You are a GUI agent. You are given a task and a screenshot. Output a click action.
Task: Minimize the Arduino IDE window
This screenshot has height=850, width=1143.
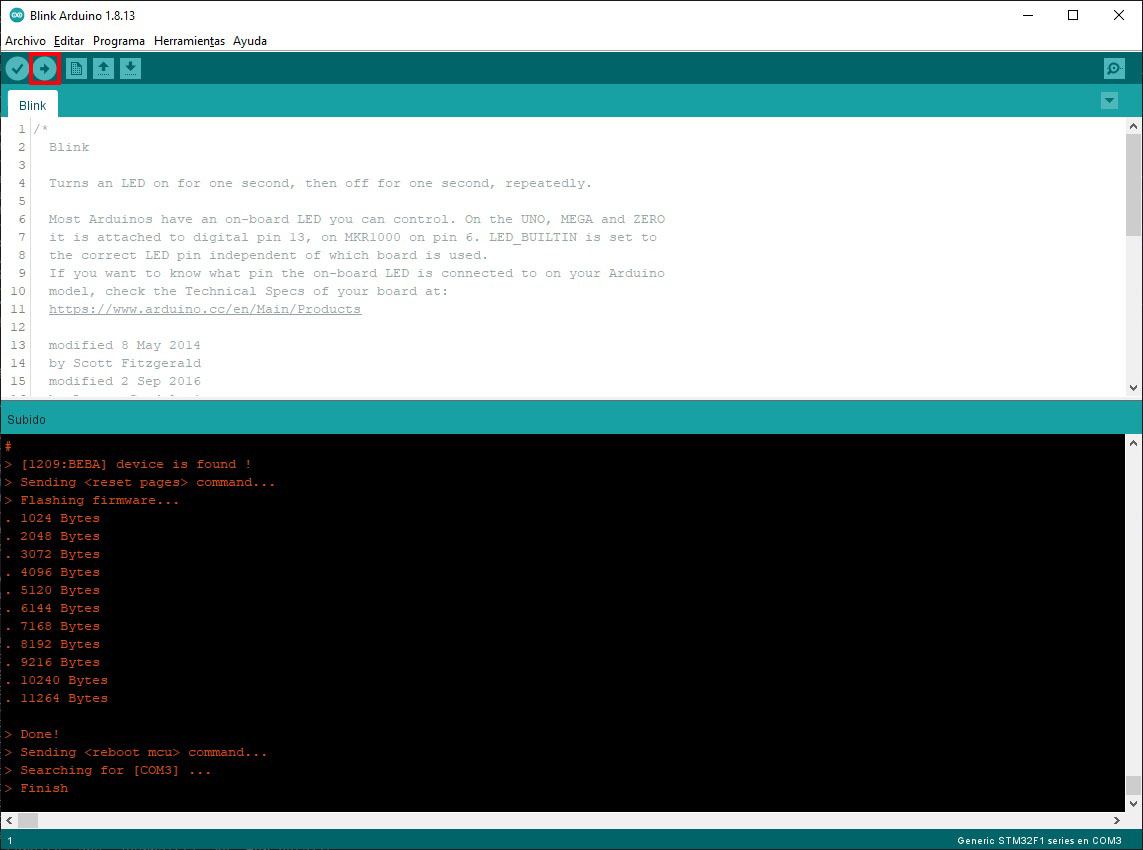click(x=1028, y=15)
